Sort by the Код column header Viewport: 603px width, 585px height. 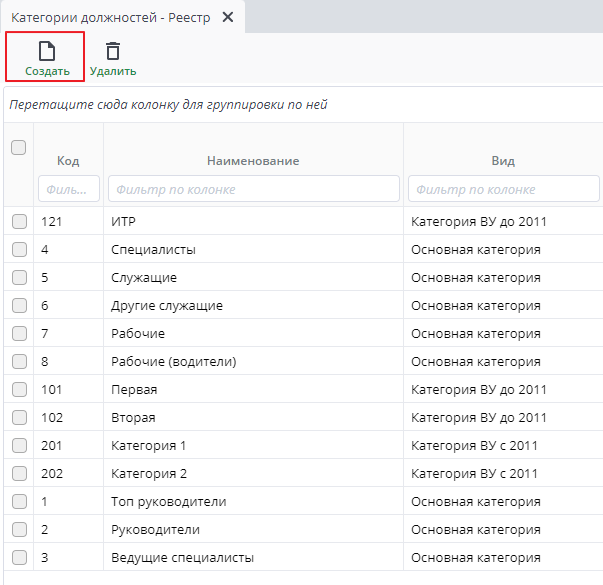(x=68, y=161)
